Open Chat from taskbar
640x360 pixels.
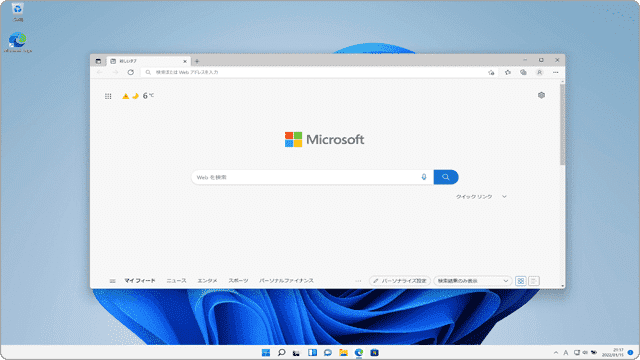click(x=328, y=352)
